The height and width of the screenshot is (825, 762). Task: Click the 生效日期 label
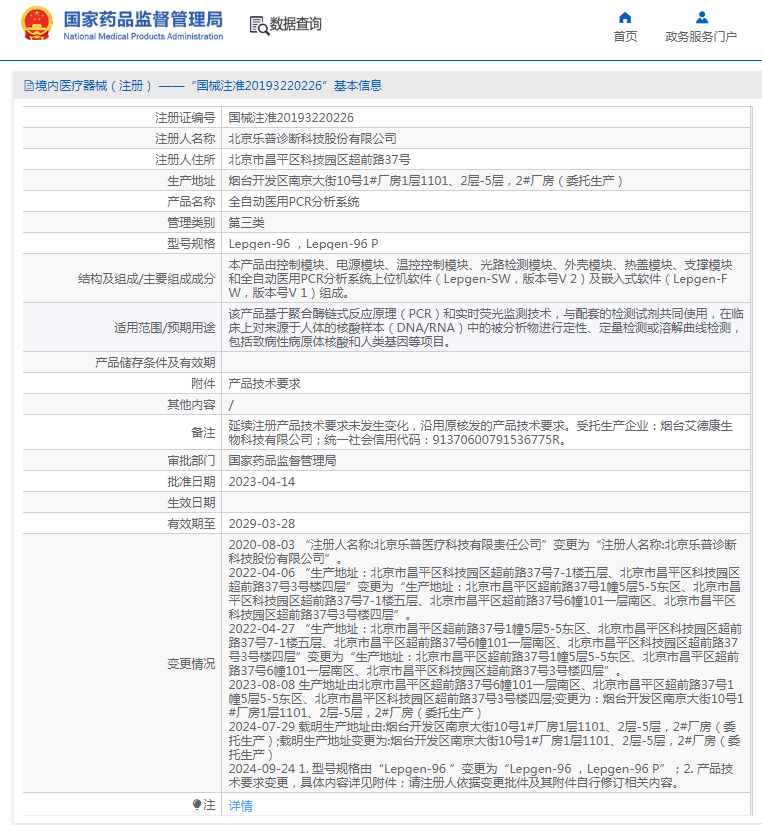(191, 503)
